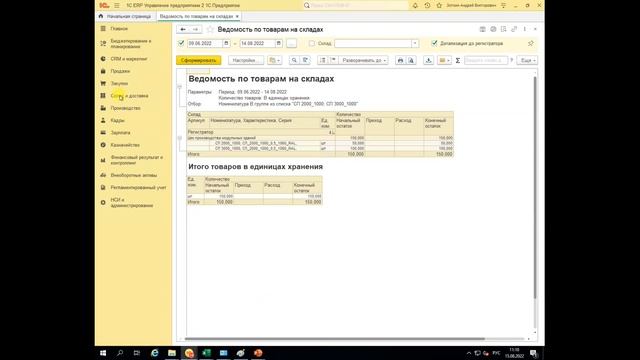The width and height of the screenshot is (640, 360).
Task: Open Склад и доставка section
Action: point(129,96)
